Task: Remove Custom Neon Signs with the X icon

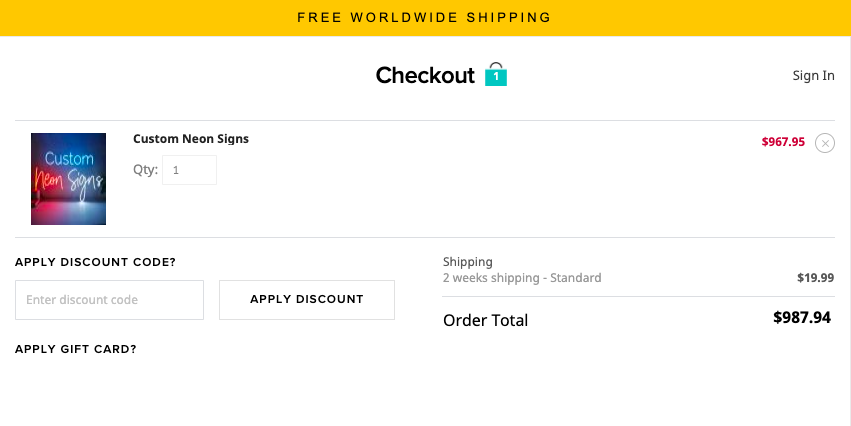Action: [x=824, y=143]
